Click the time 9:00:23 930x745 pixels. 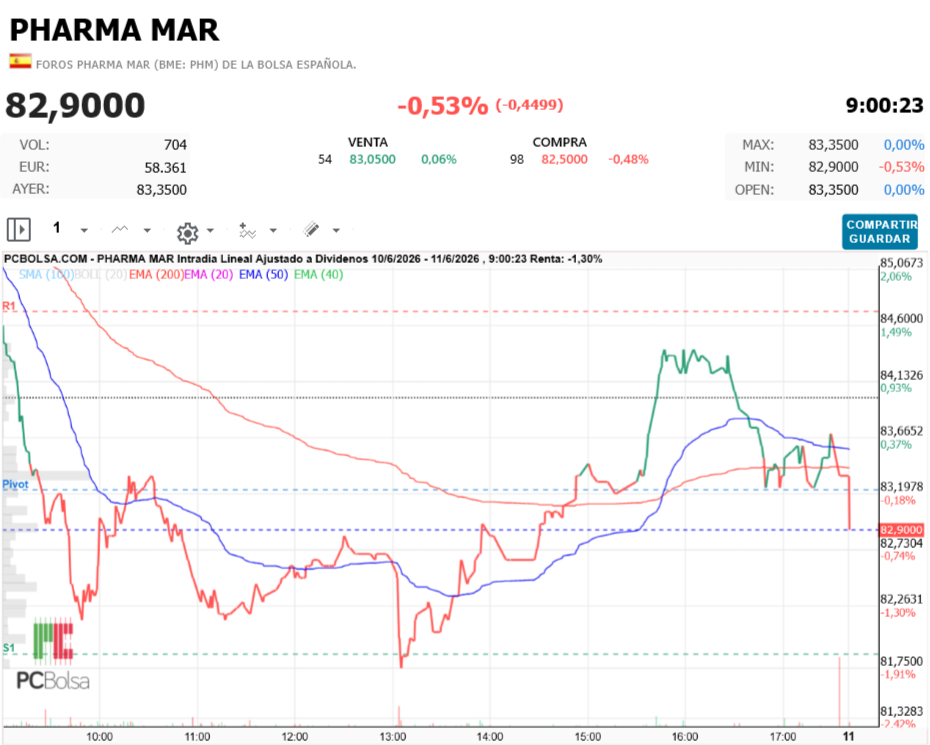click(x=884, y=106)
